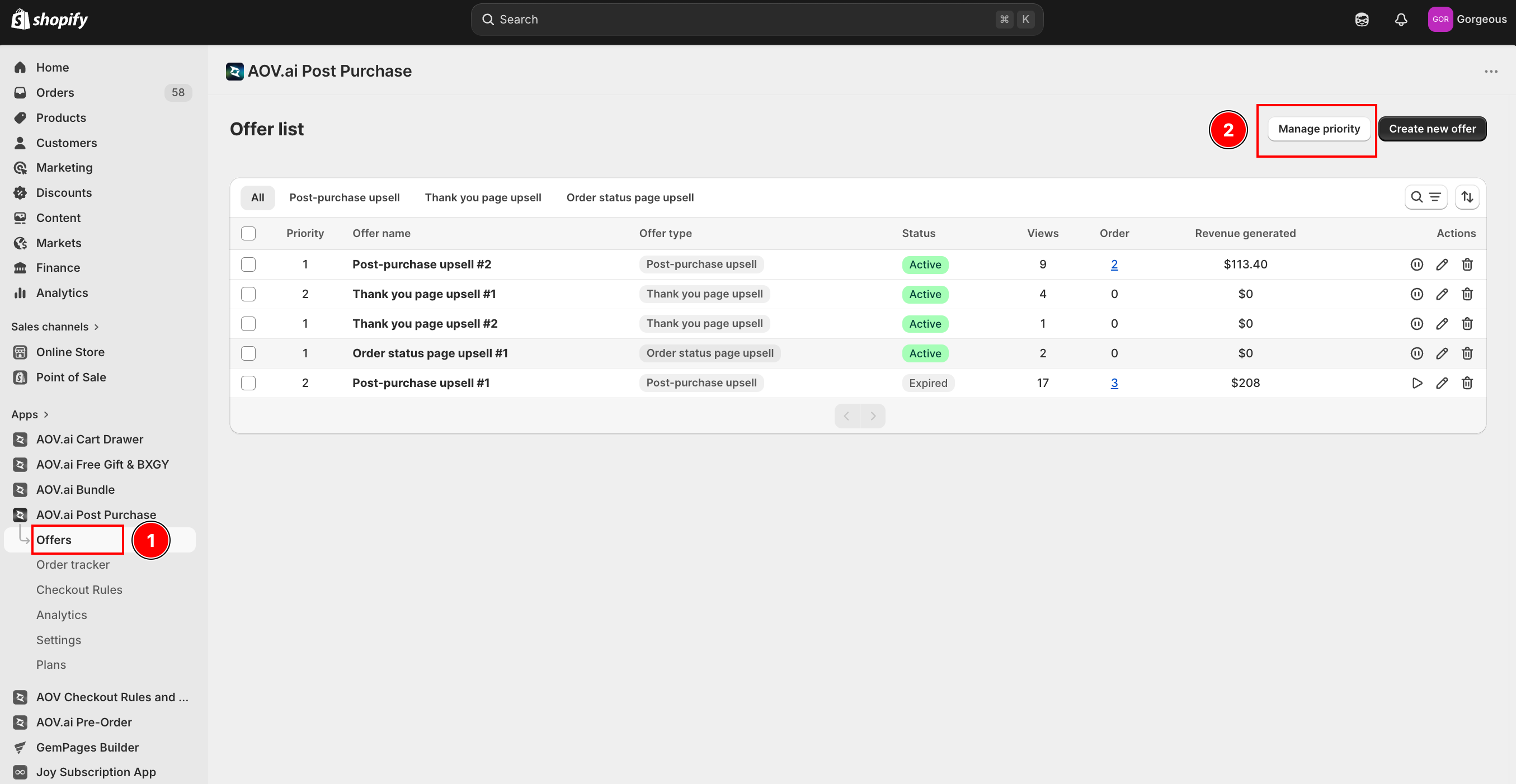Open search and filter for offers

point(1425,197)
